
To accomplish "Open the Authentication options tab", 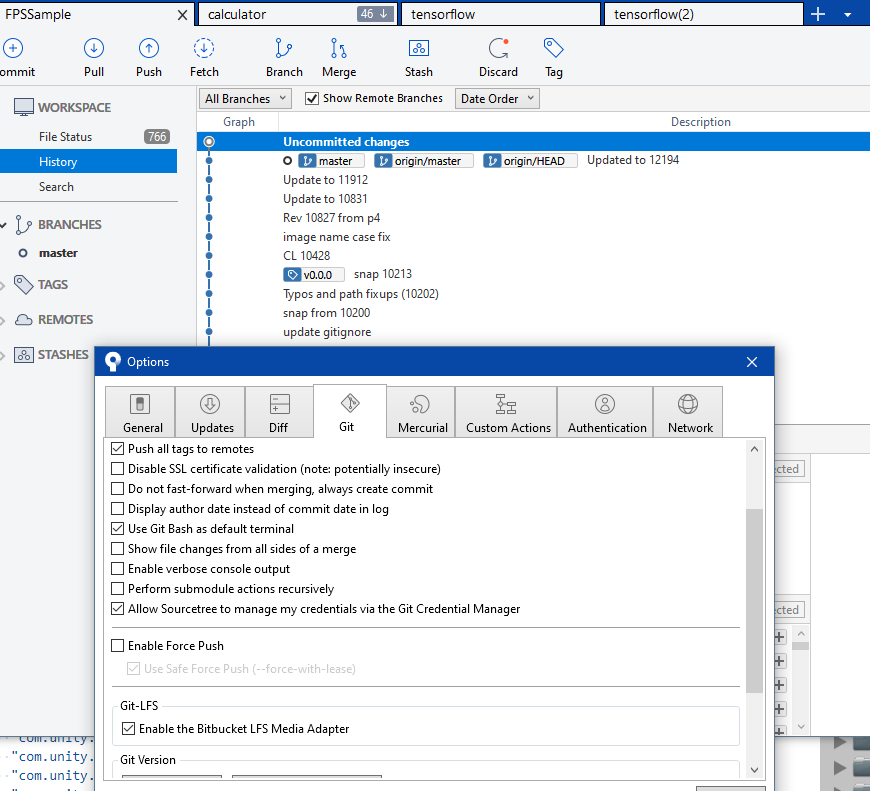I will (605, 412).
